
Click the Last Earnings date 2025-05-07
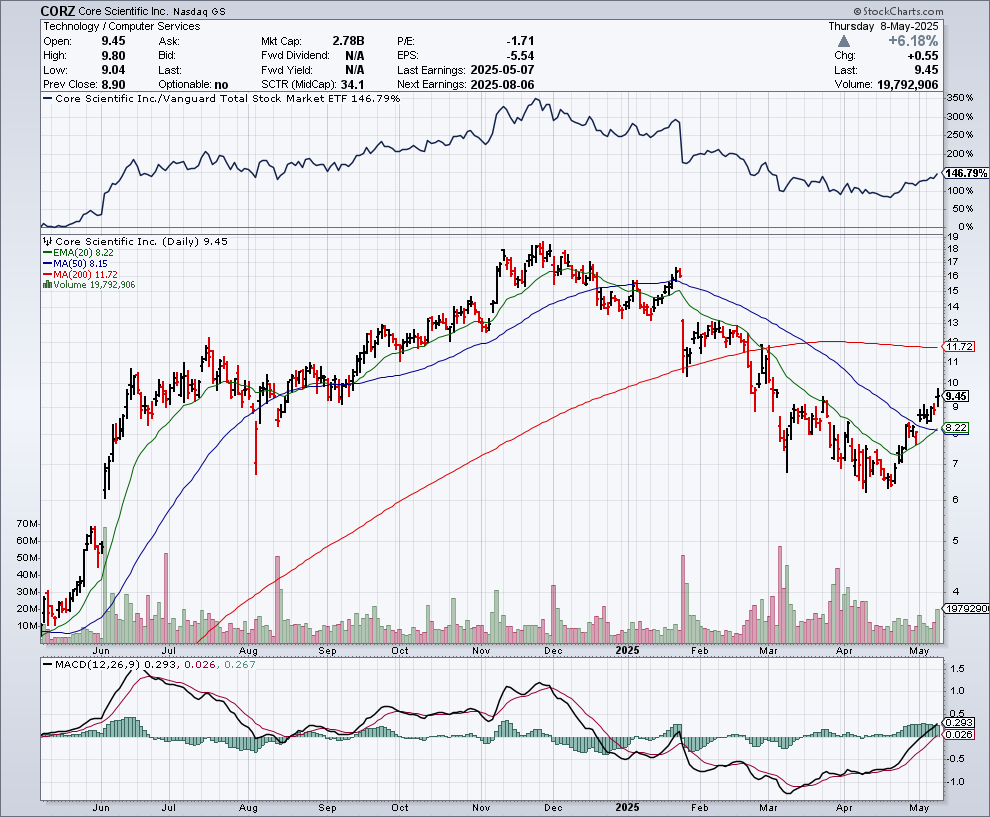(503, 70)
